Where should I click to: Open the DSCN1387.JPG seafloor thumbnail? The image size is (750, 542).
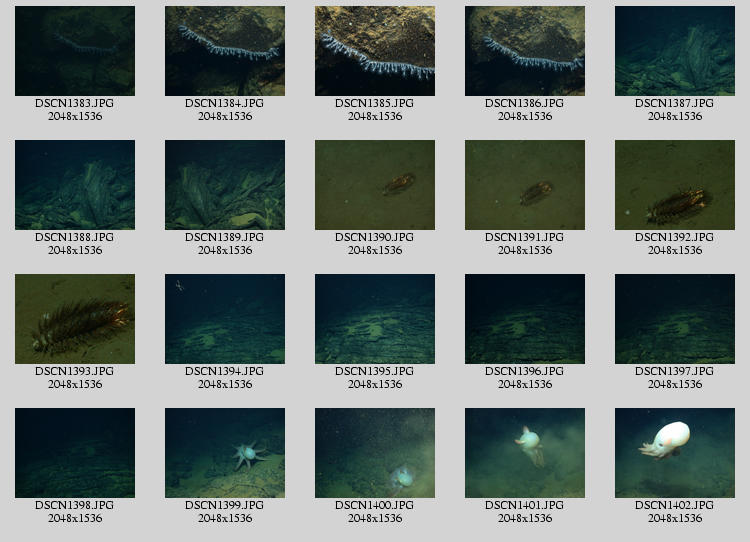click(675, 51)
